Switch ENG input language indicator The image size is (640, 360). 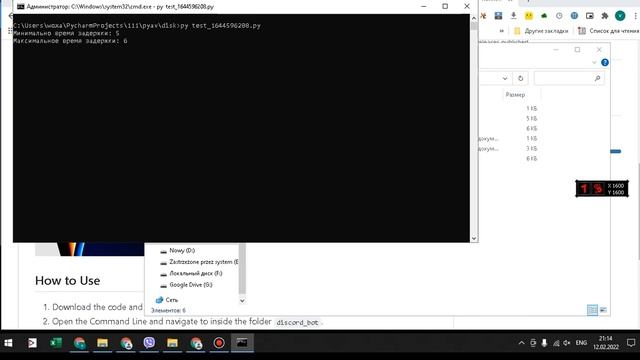click(x=581, y=343)
